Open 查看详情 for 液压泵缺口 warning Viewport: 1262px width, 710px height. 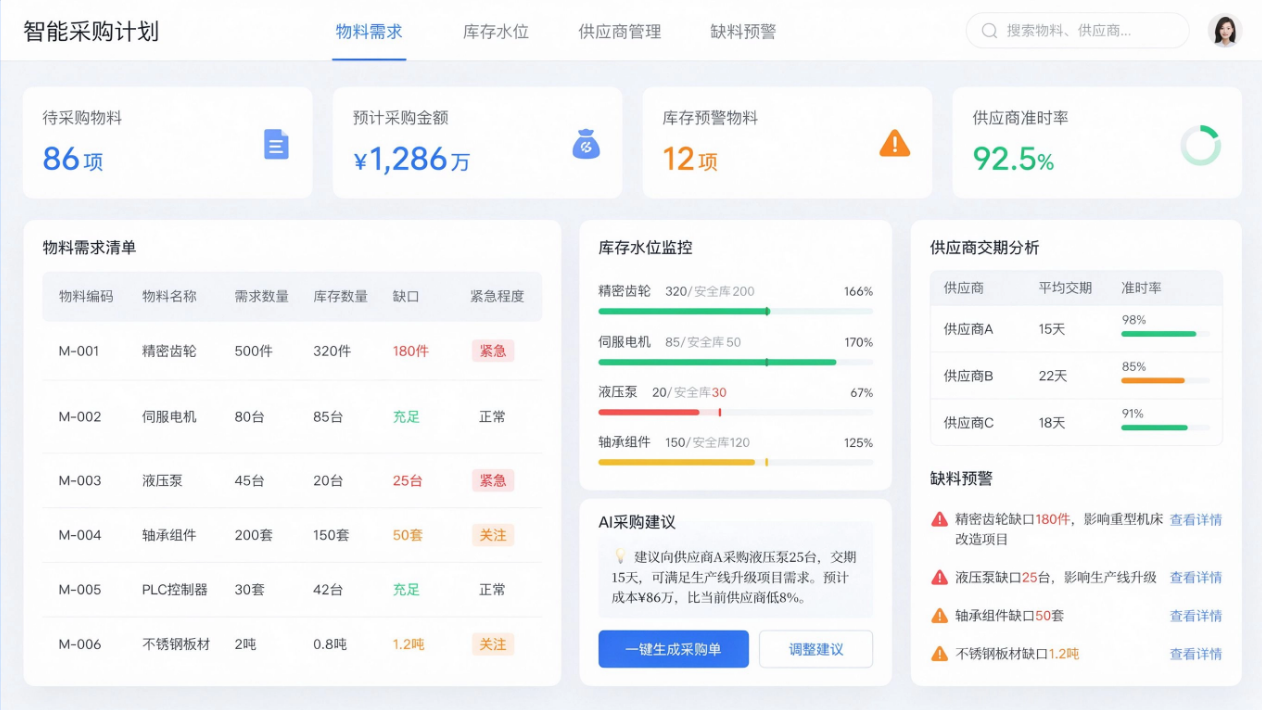tap(1196, 578)
